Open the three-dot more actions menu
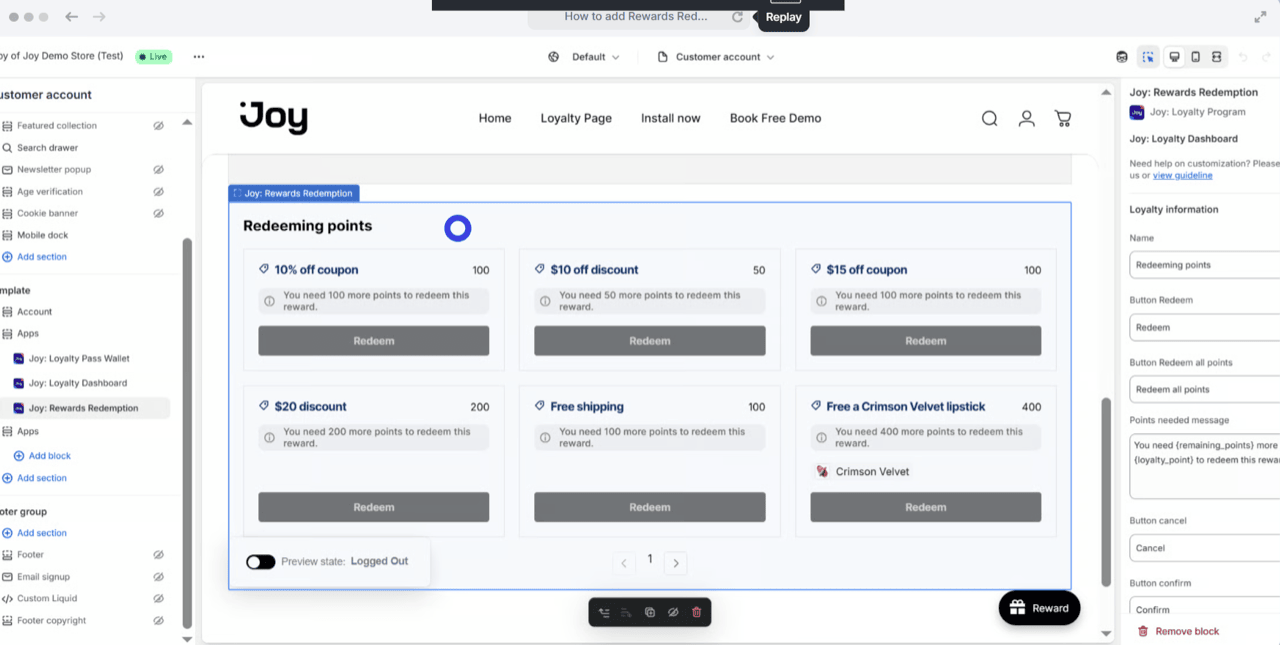Viewport: 1280px width, 645px height. click(199, 57)
